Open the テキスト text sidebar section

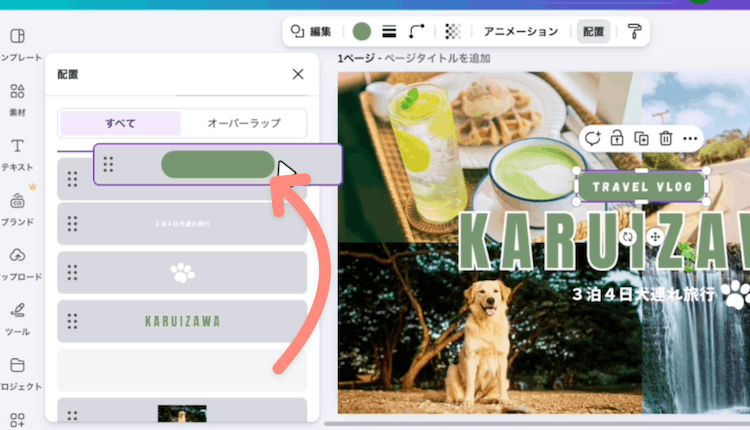coord(18,154)
